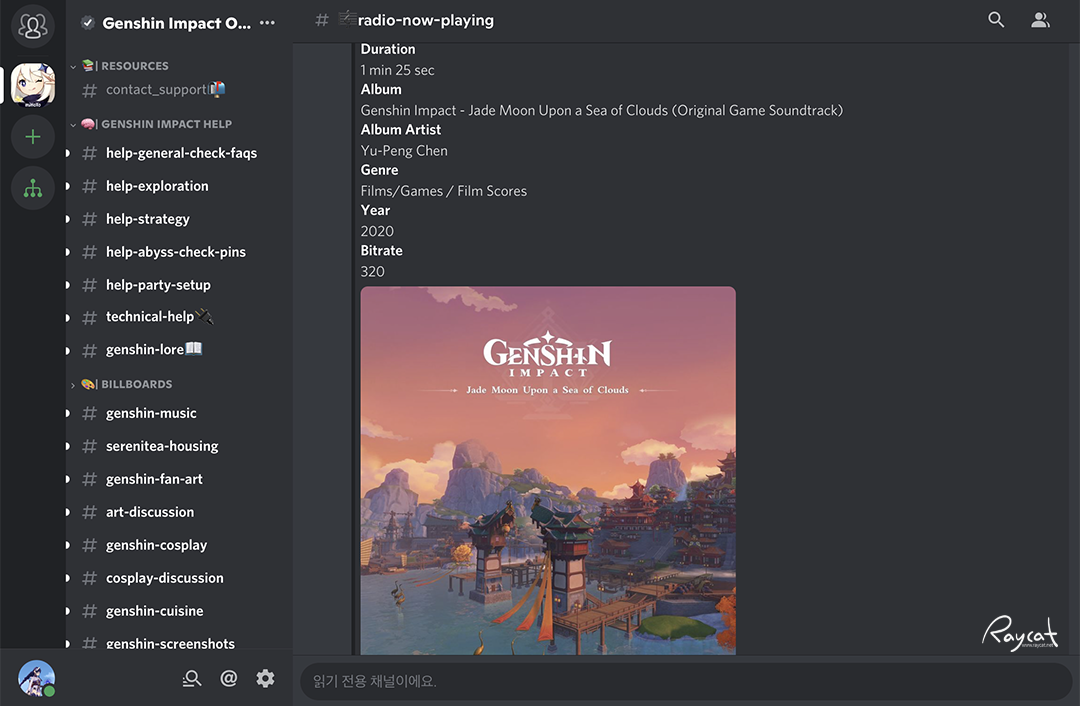Image resolution: width=1080 pixels, height=706 pixels.
Task: Click the hash icon beside genshin-music
Action: [90, 413]
